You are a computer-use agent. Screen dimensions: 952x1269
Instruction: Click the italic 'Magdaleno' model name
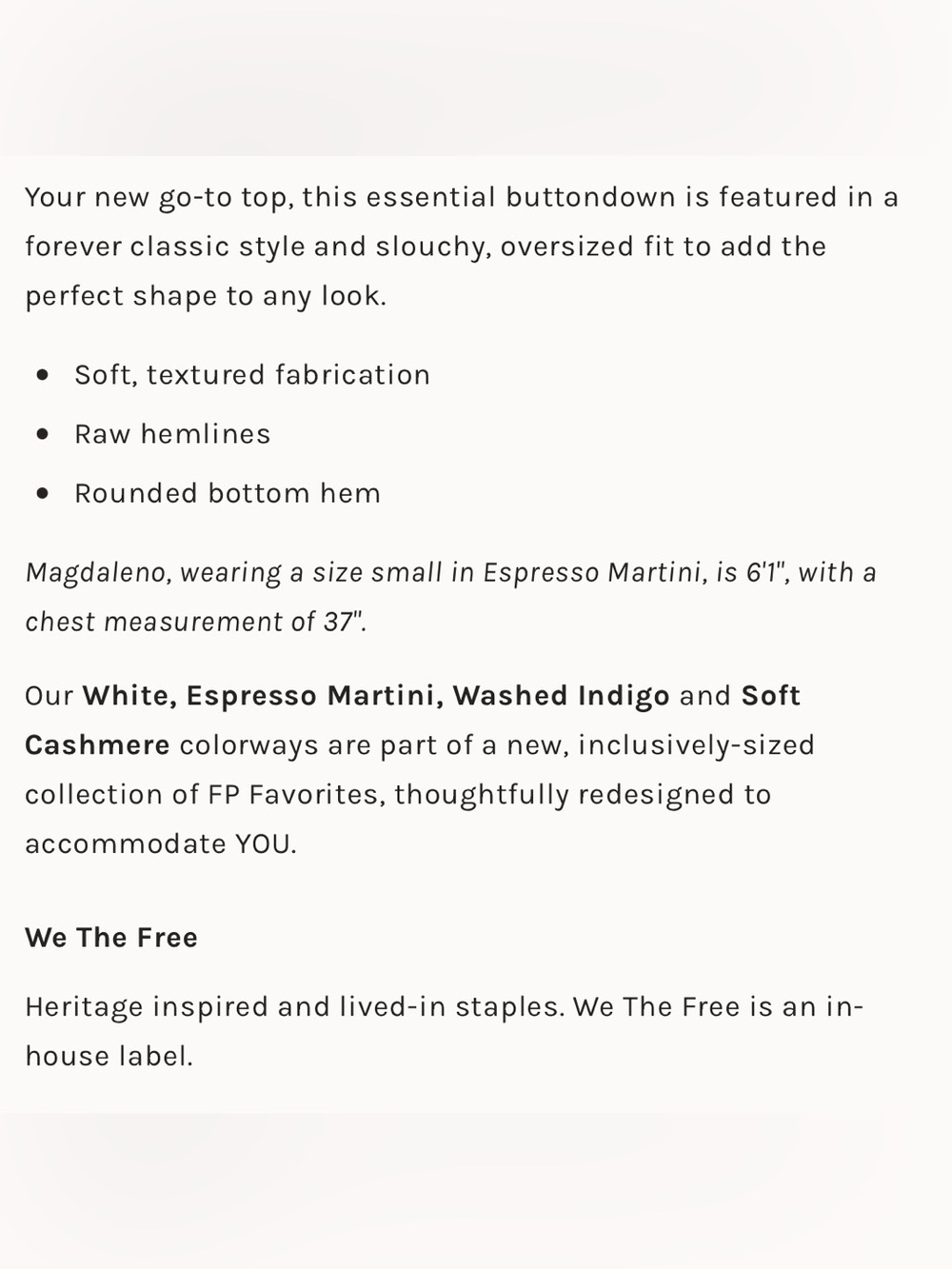97,573
